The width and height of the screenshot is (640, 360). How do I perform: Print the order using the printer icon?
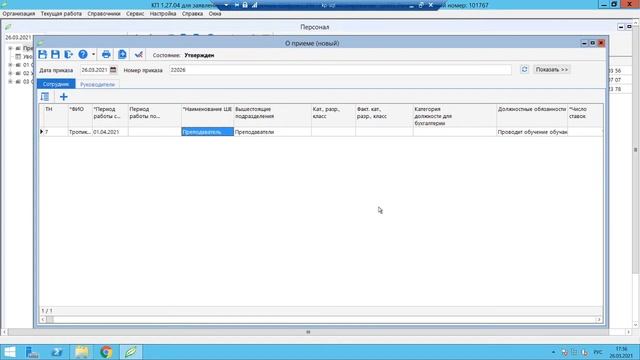(106, 54)
